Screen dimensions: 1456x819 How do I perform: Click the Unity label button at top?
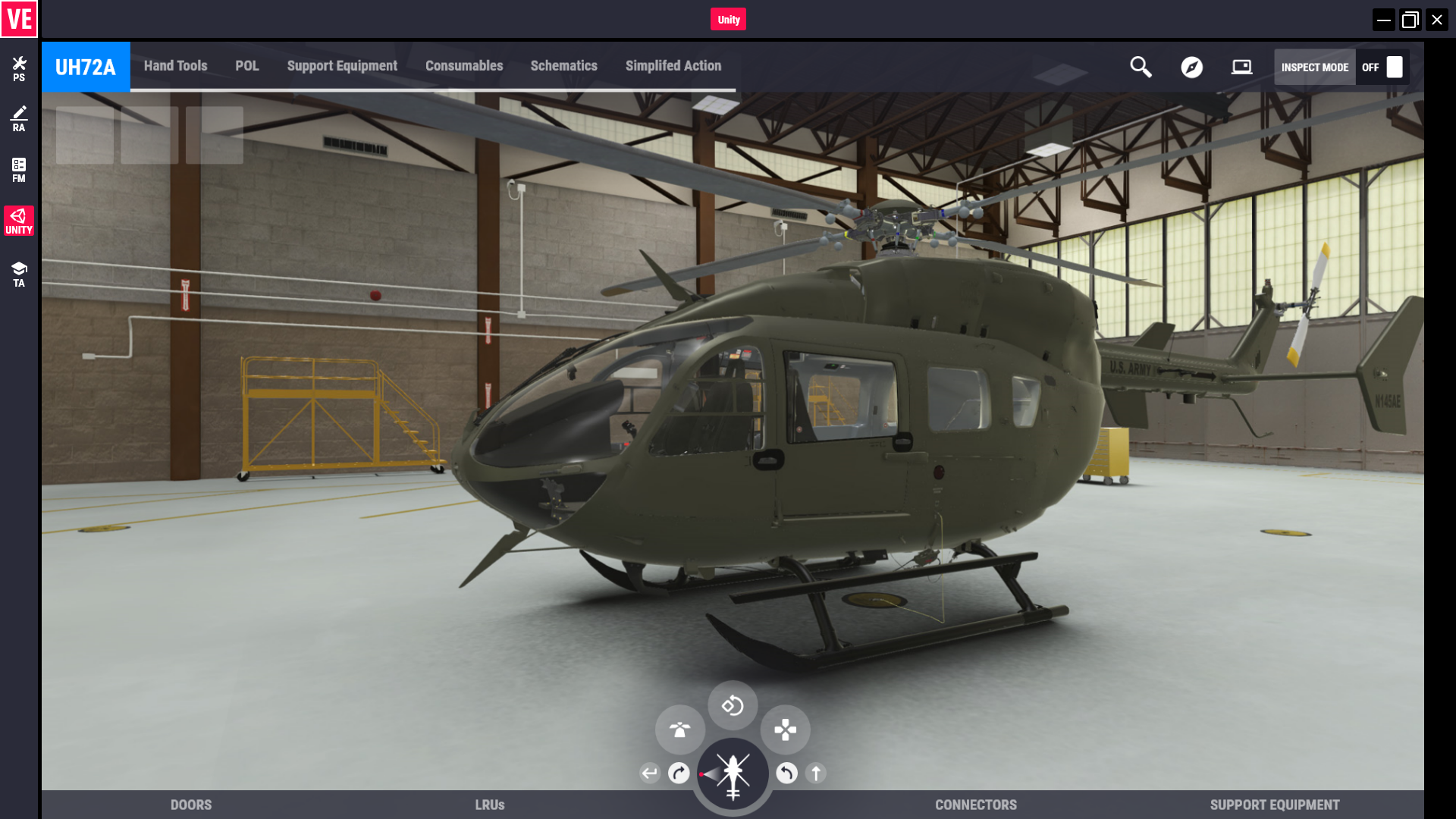tap(728, 20)
